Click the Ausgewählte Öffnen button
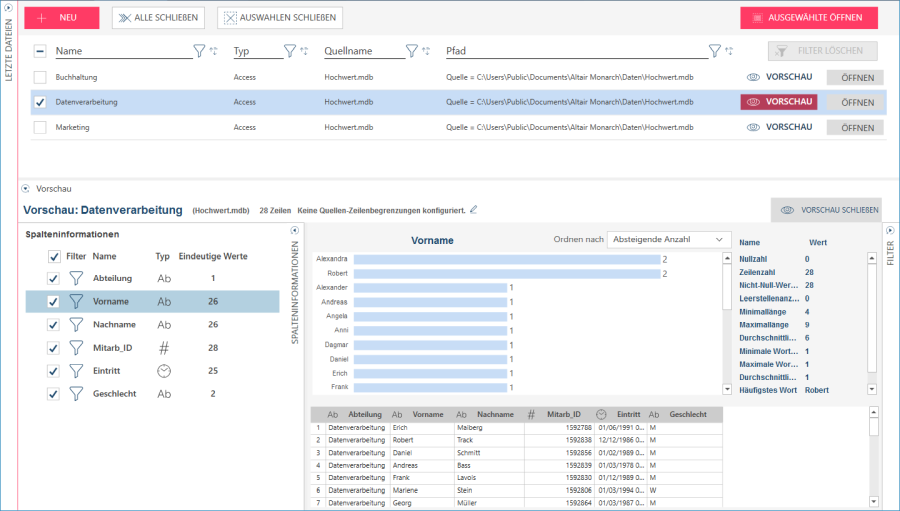 pos(809,18)
